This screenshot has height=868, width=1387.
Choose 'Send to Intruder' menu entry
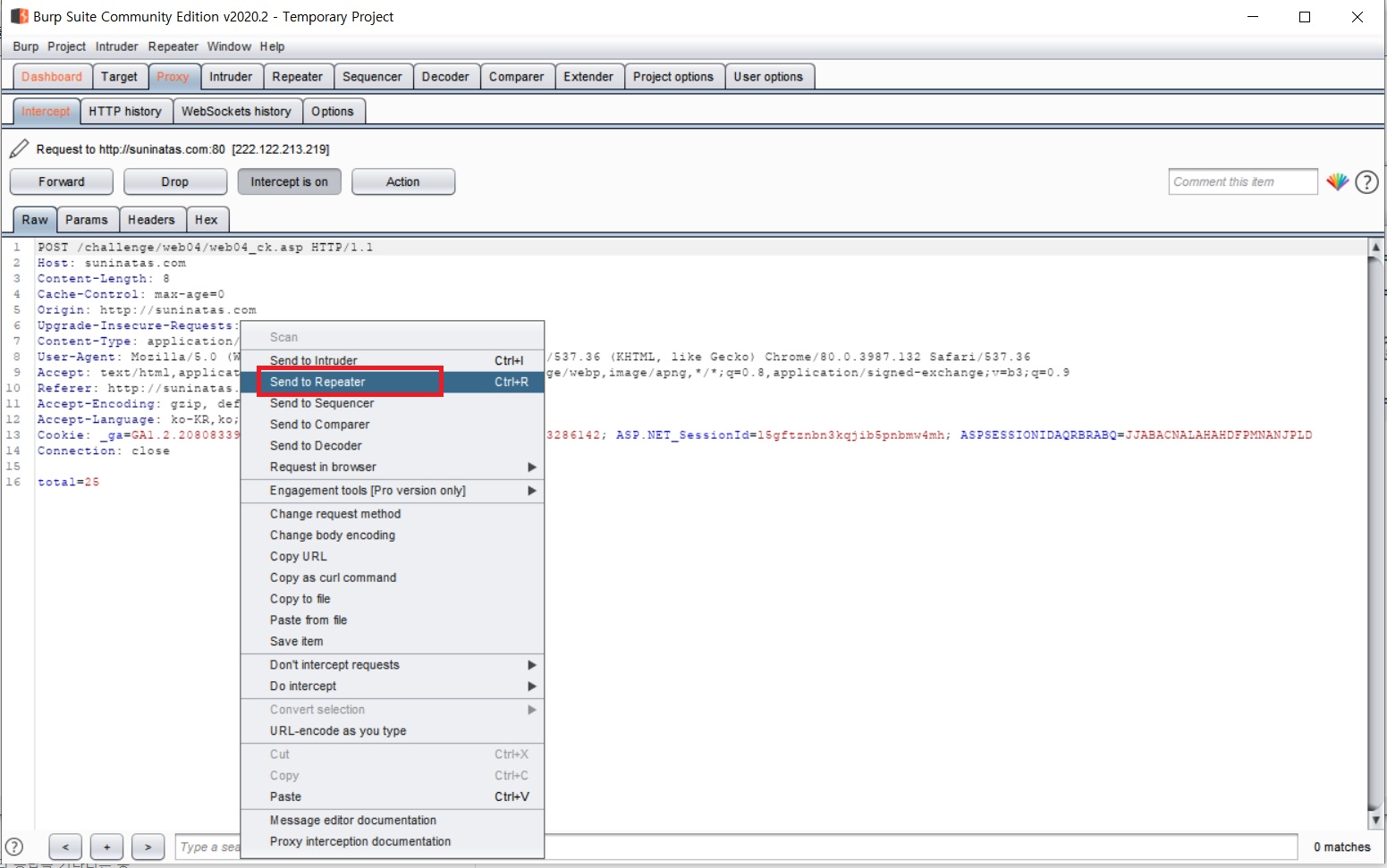click(393, 360)
